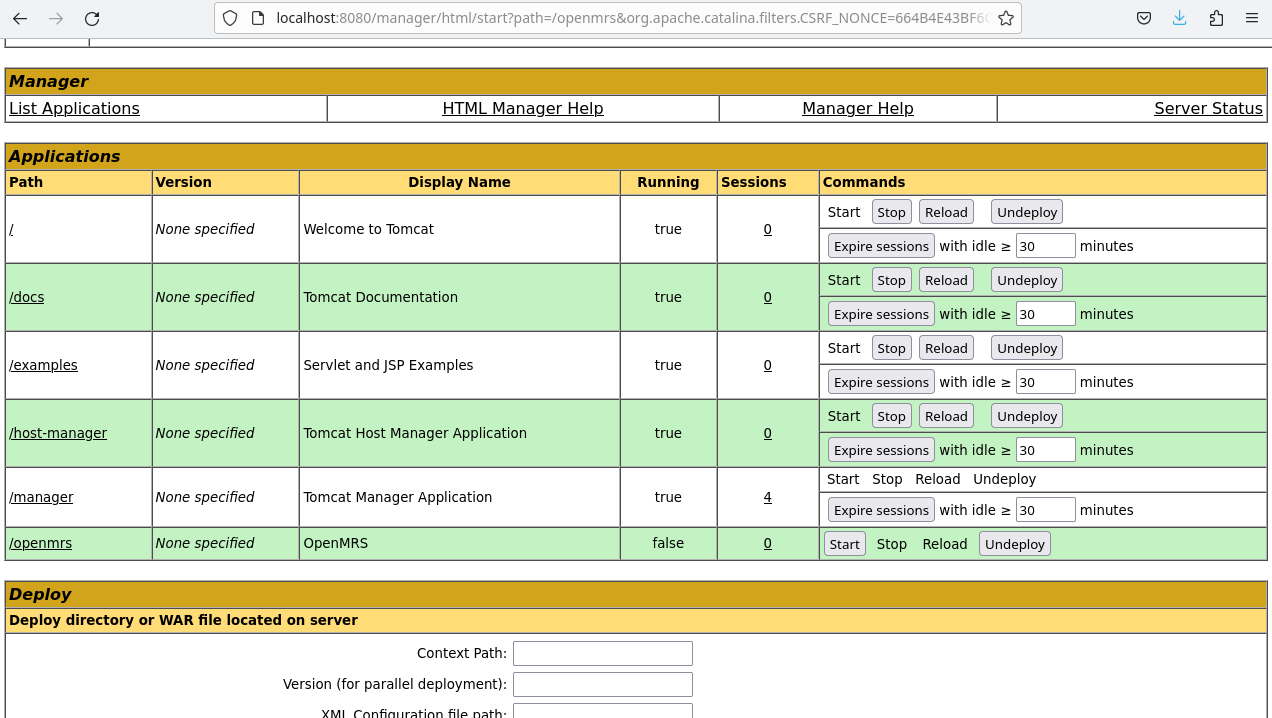Bookmark this page with star icon
Viewport: 1272px width, 718px height.
1006,18
